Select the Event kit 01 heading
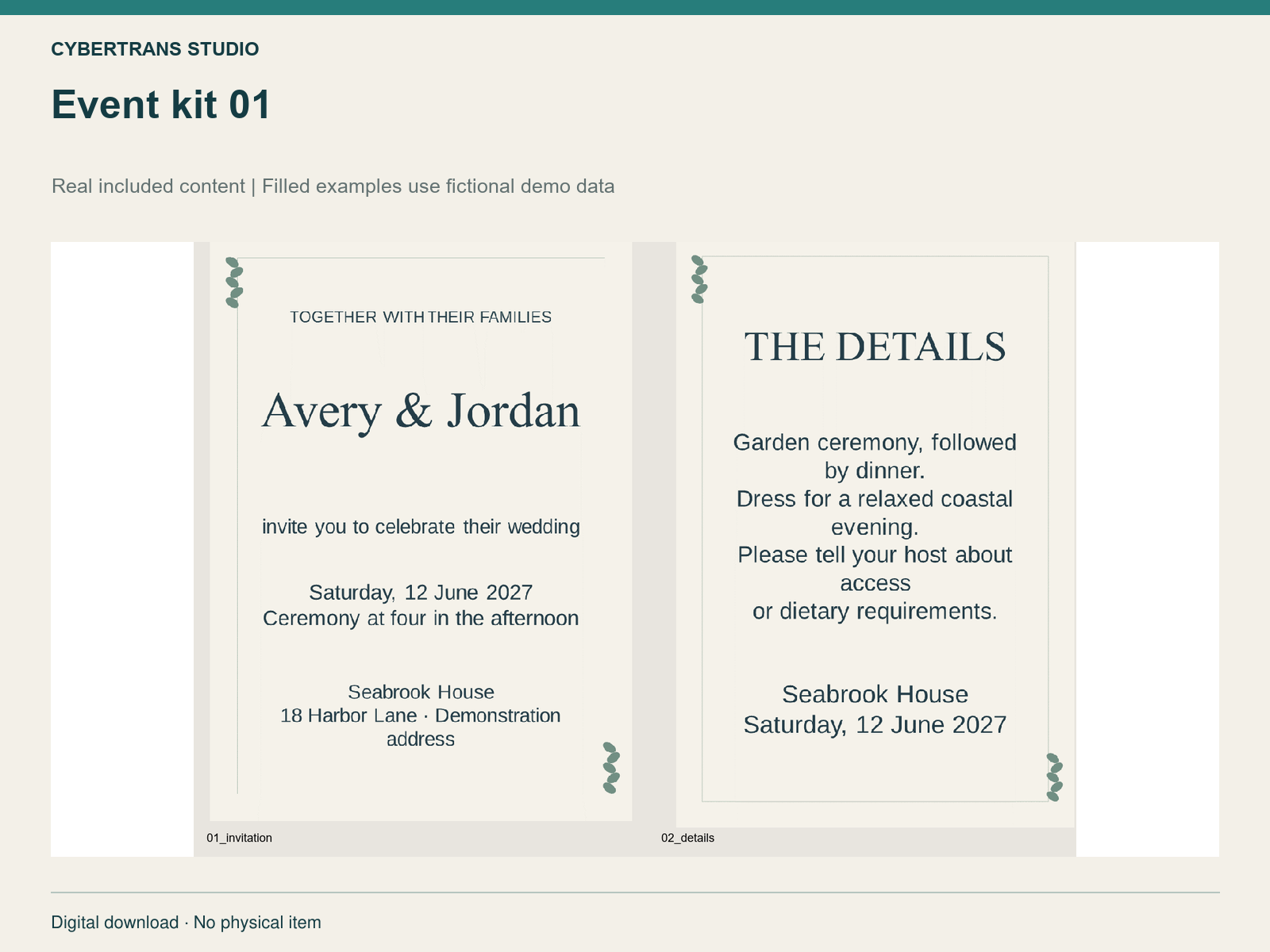 pos(161,105)
